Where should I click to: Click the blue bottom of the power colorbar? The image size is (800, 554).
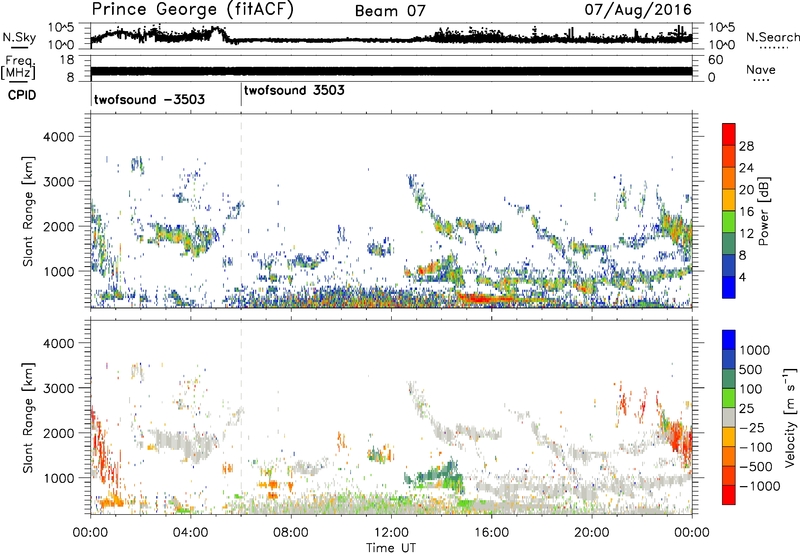(x=729, y=287)
